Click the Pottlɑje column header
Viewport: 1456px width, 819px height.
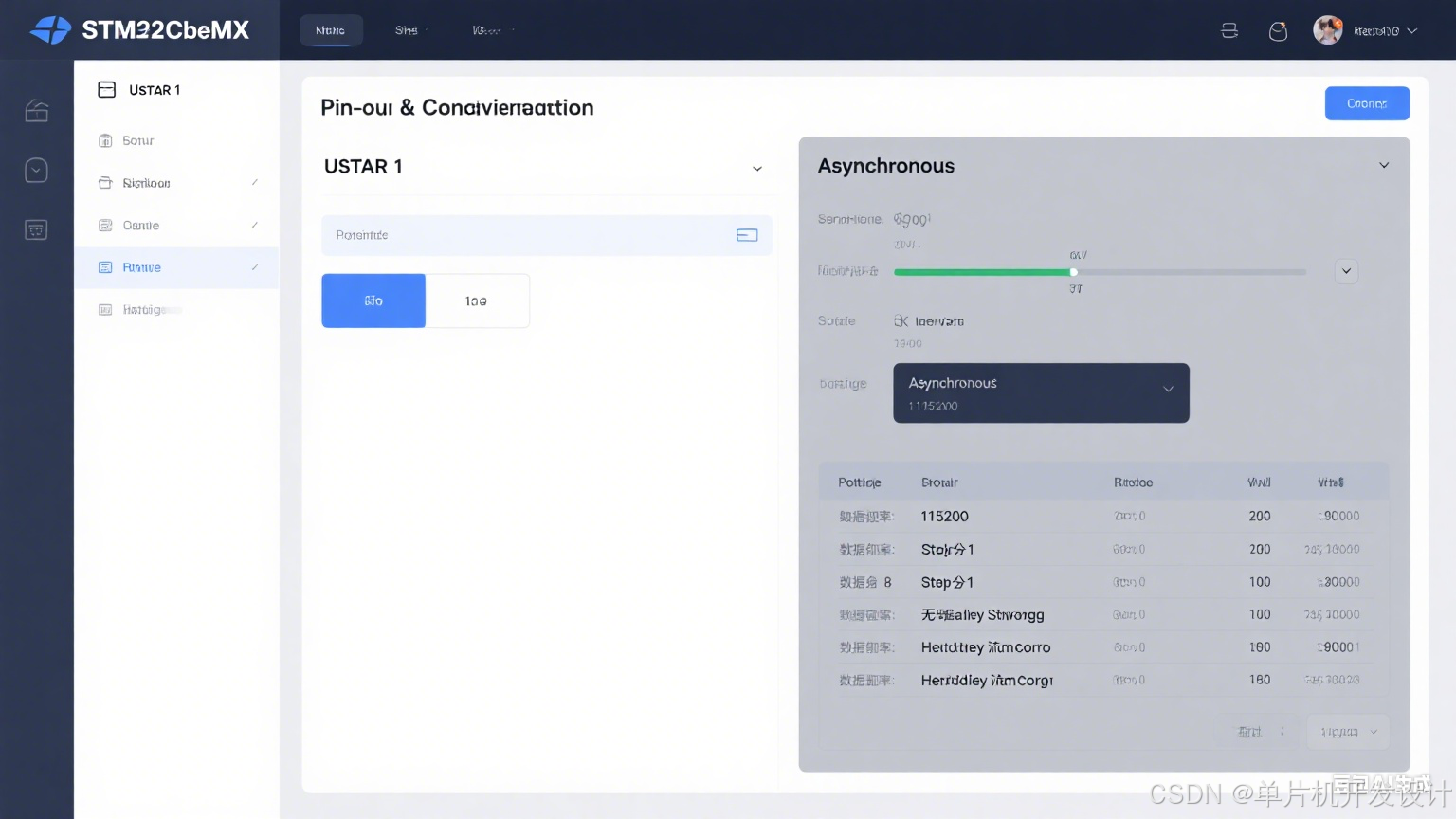point(860,482)
